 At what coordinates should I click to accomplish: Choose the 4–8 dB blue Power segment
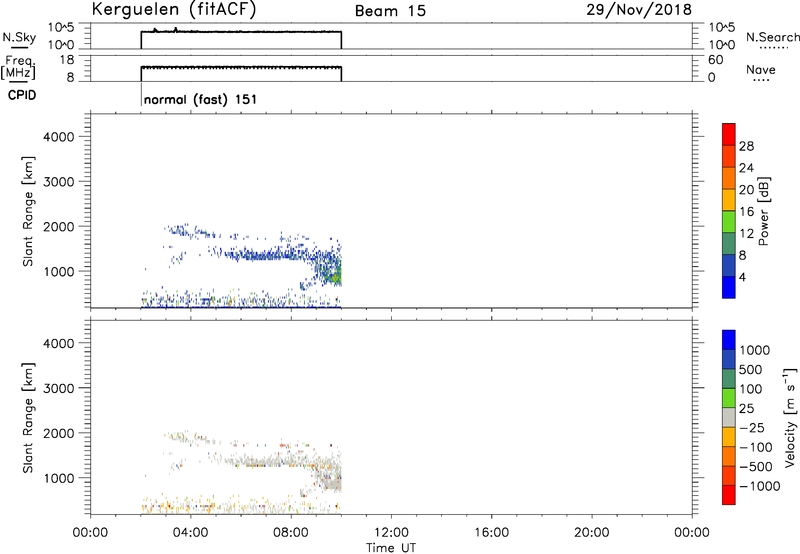pyautogui.click(x=729, y=265)
